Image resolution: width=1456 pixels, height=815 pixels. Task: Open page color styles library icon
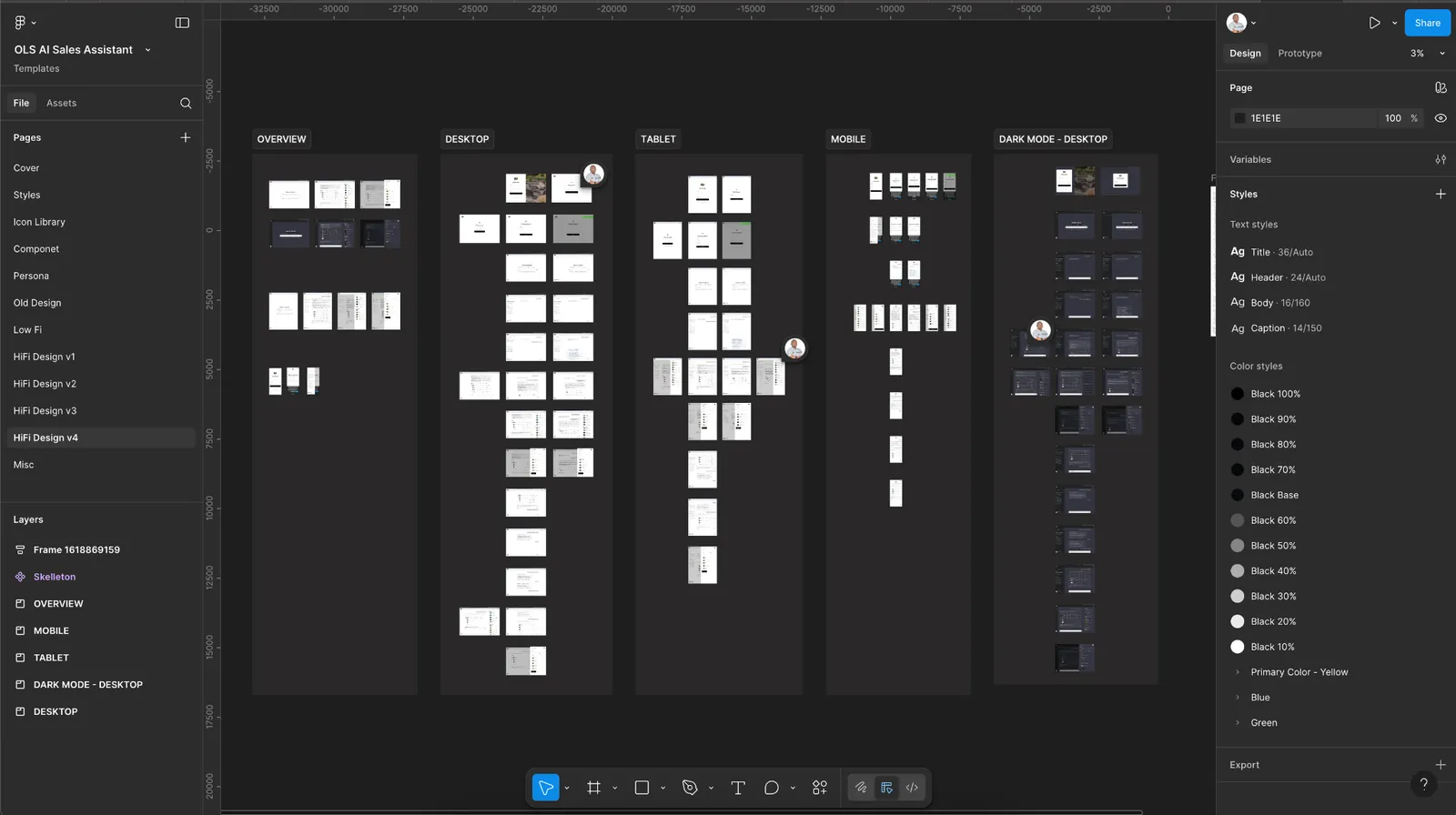(x=1441, y=87)
